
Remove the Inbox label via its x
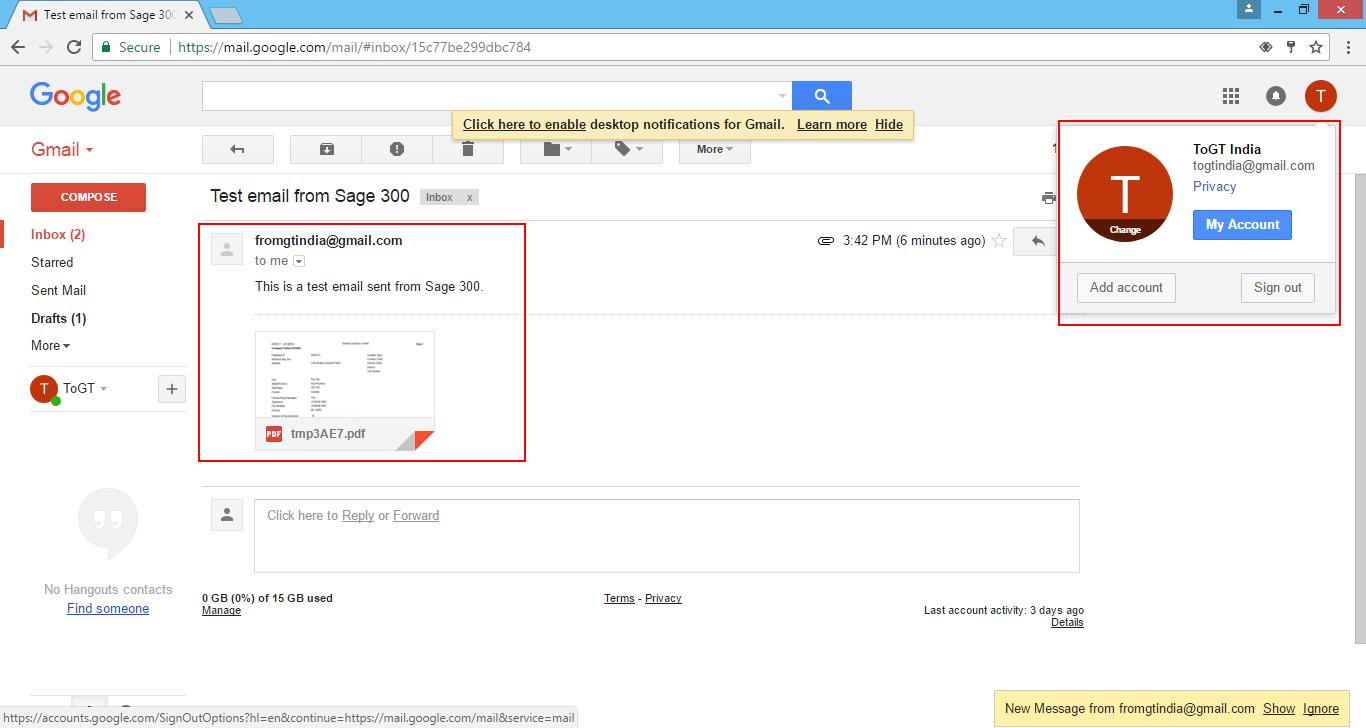pos(470,197)
